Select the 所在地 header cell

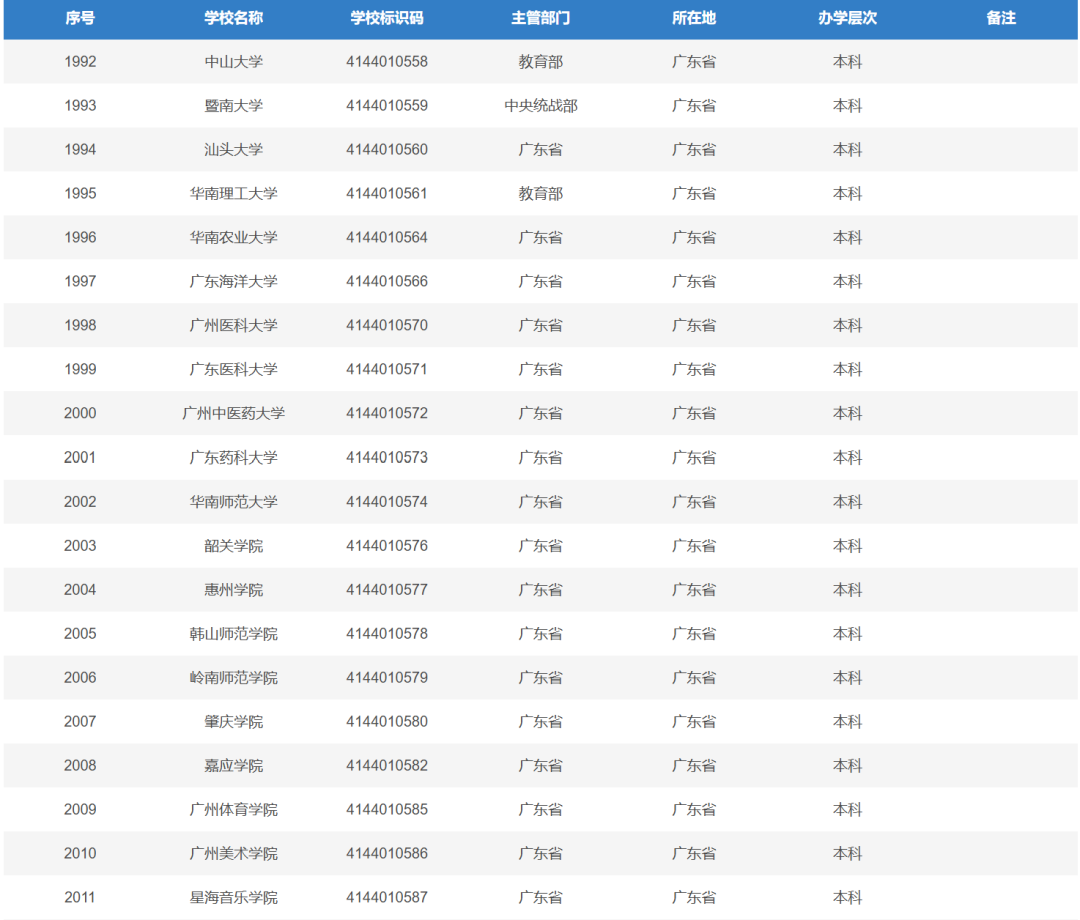pos(694,18)
